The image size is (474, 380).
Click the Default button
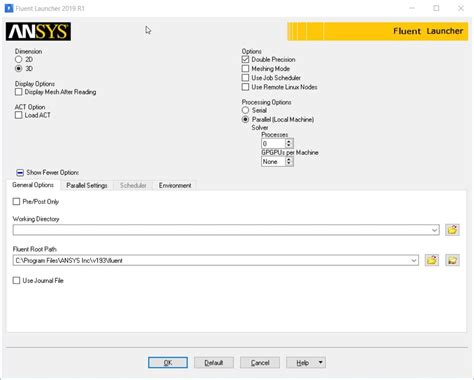point(214,362)
